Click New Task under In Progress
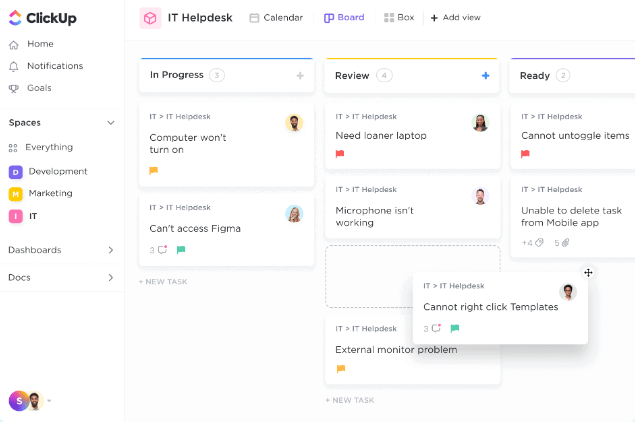This screenshot has height=422, width=635. 163,282
